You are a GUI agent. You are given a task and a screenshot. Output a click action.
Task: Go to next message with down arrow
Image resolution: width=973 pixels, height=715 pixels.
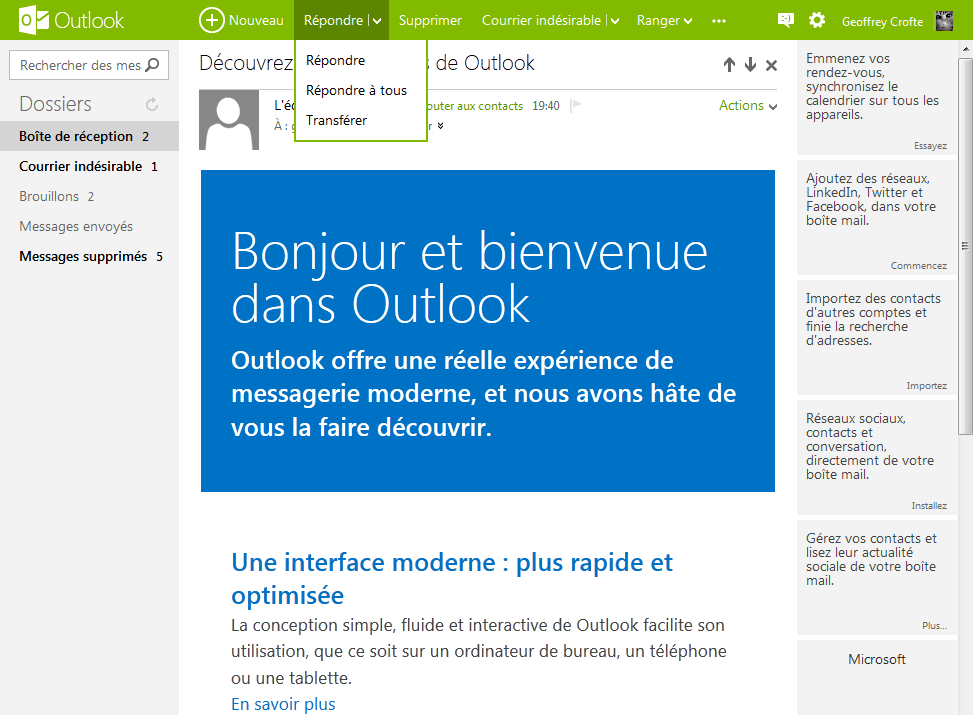pos(750,65)
